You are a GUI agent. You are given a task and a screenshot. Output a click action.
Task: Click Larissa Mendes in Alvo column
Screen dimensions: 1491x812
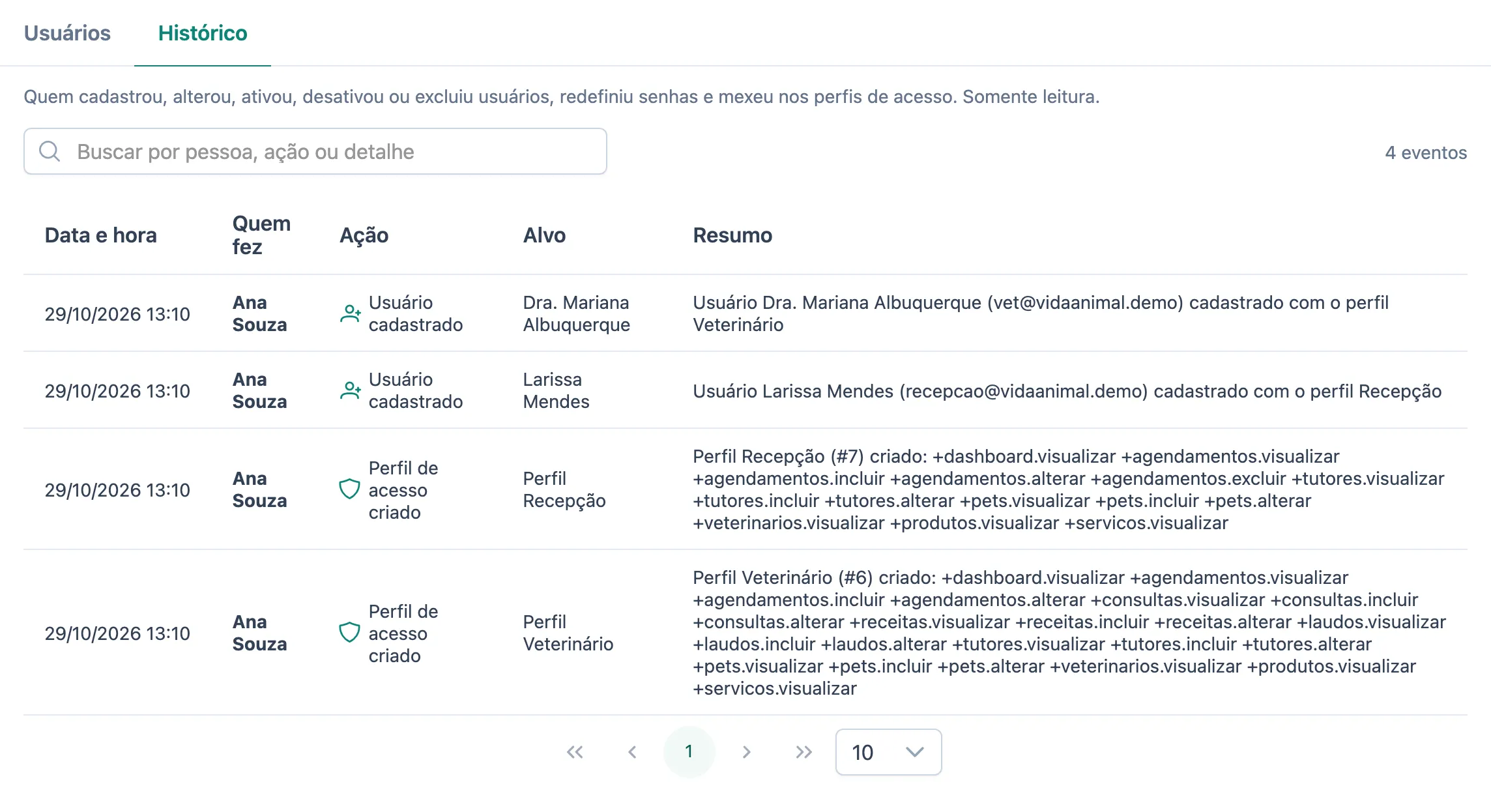click(556, 390)
